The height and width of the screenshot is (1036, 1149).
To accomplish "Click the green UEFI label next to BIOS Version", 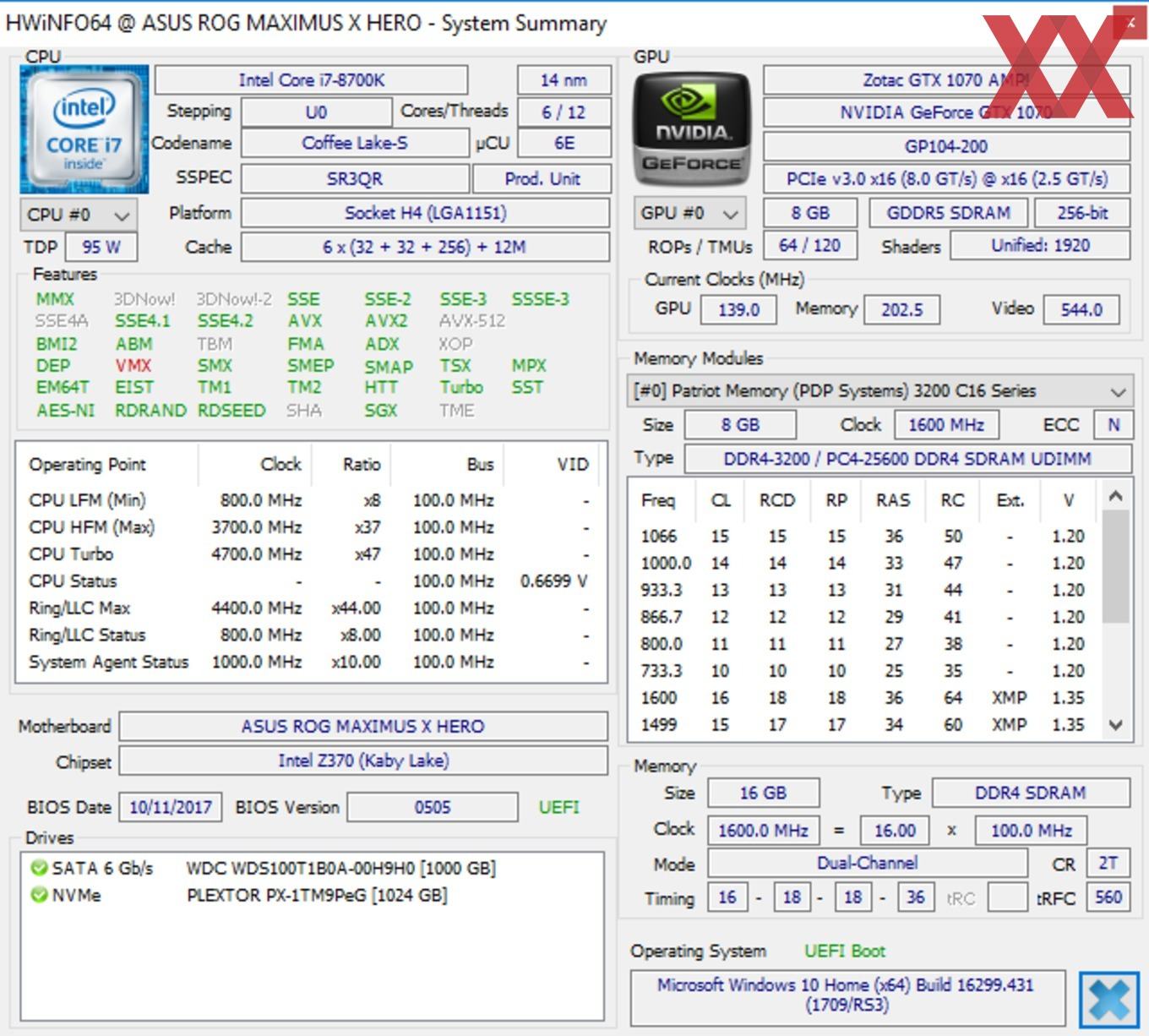I will [559, 807].
